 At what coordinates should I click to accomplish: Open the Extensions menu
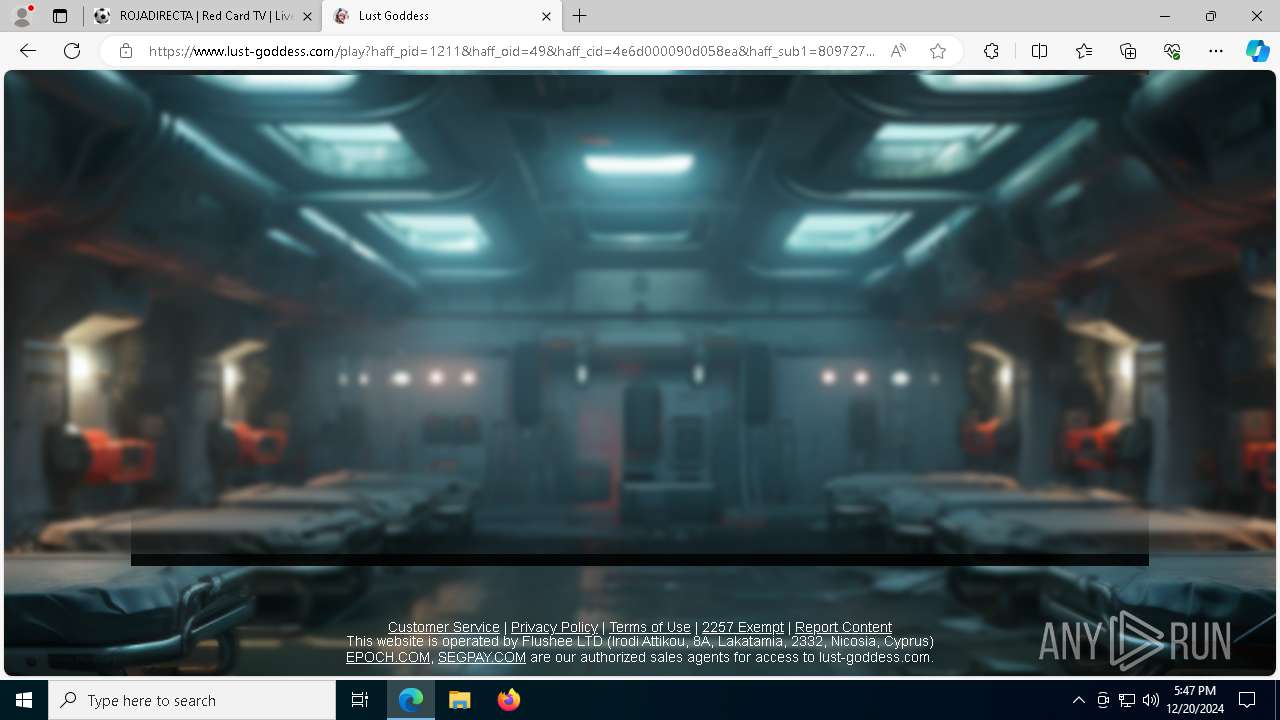click(x=991, y=51)
